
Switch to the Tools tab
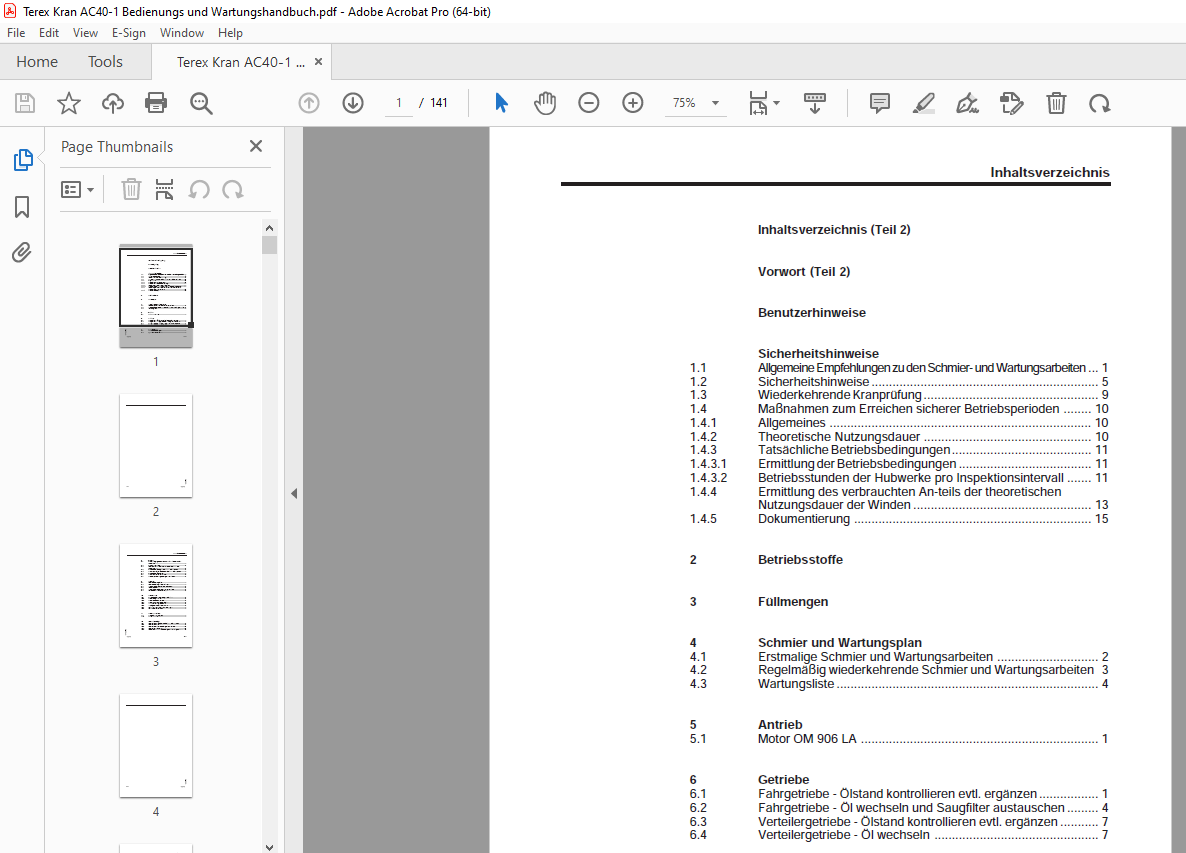click(105, 62)
